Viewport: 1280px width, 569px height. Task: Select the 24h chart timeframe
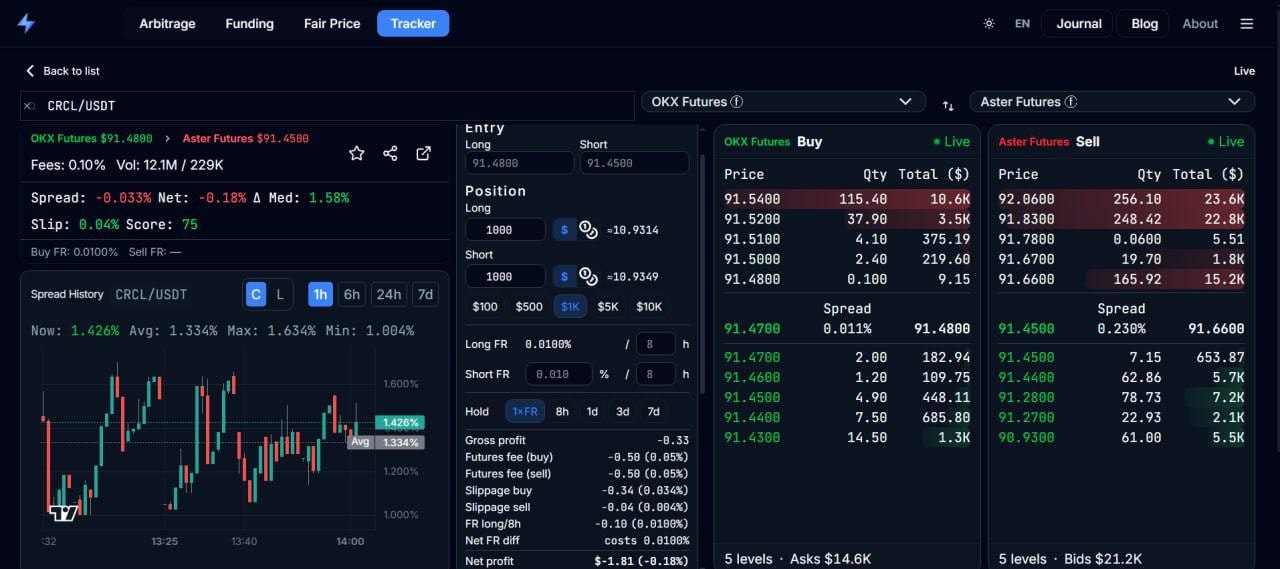[389, 294]
